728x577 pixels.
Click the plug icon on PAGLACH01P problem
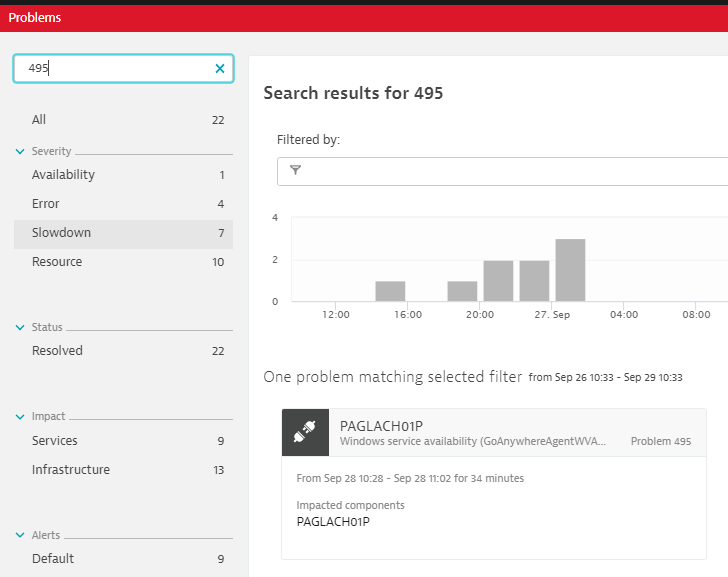(304, 431)
